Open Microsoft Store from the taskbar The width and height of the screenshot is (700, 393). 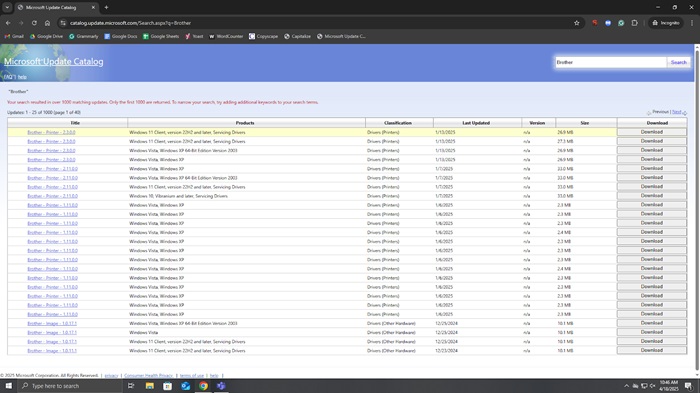(167, 386)
